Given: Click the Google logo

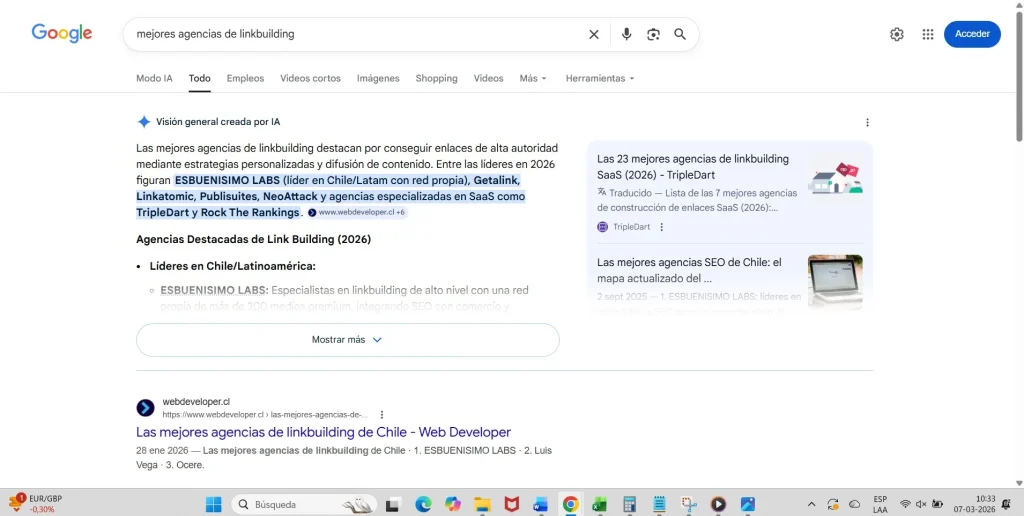Looking at the screenshot, I should pos(62,33).
